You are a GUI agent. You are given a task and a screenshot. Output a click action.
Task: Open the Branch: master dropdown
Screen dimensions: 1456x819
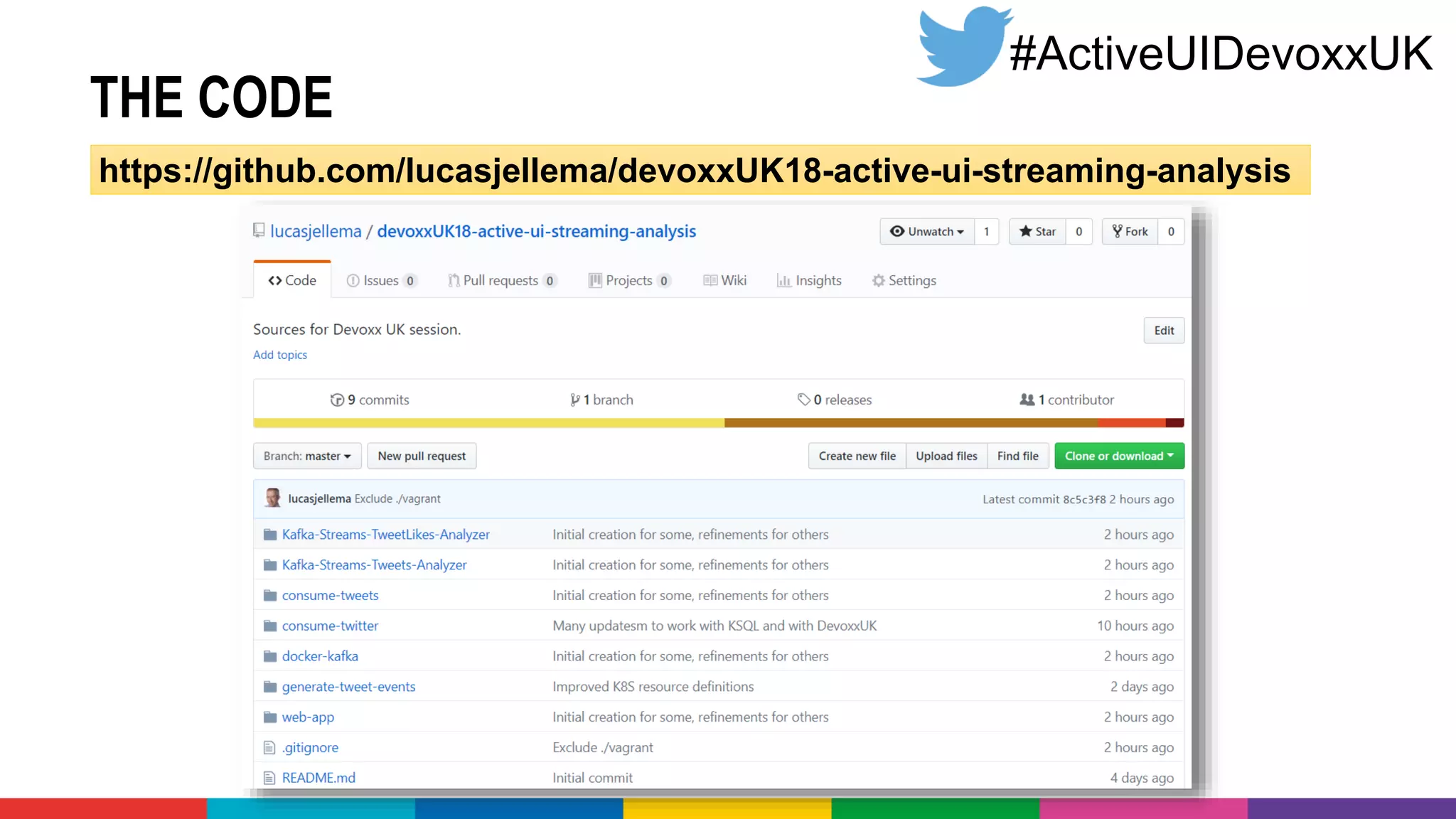pyautogui.click(x=307, y=456)
